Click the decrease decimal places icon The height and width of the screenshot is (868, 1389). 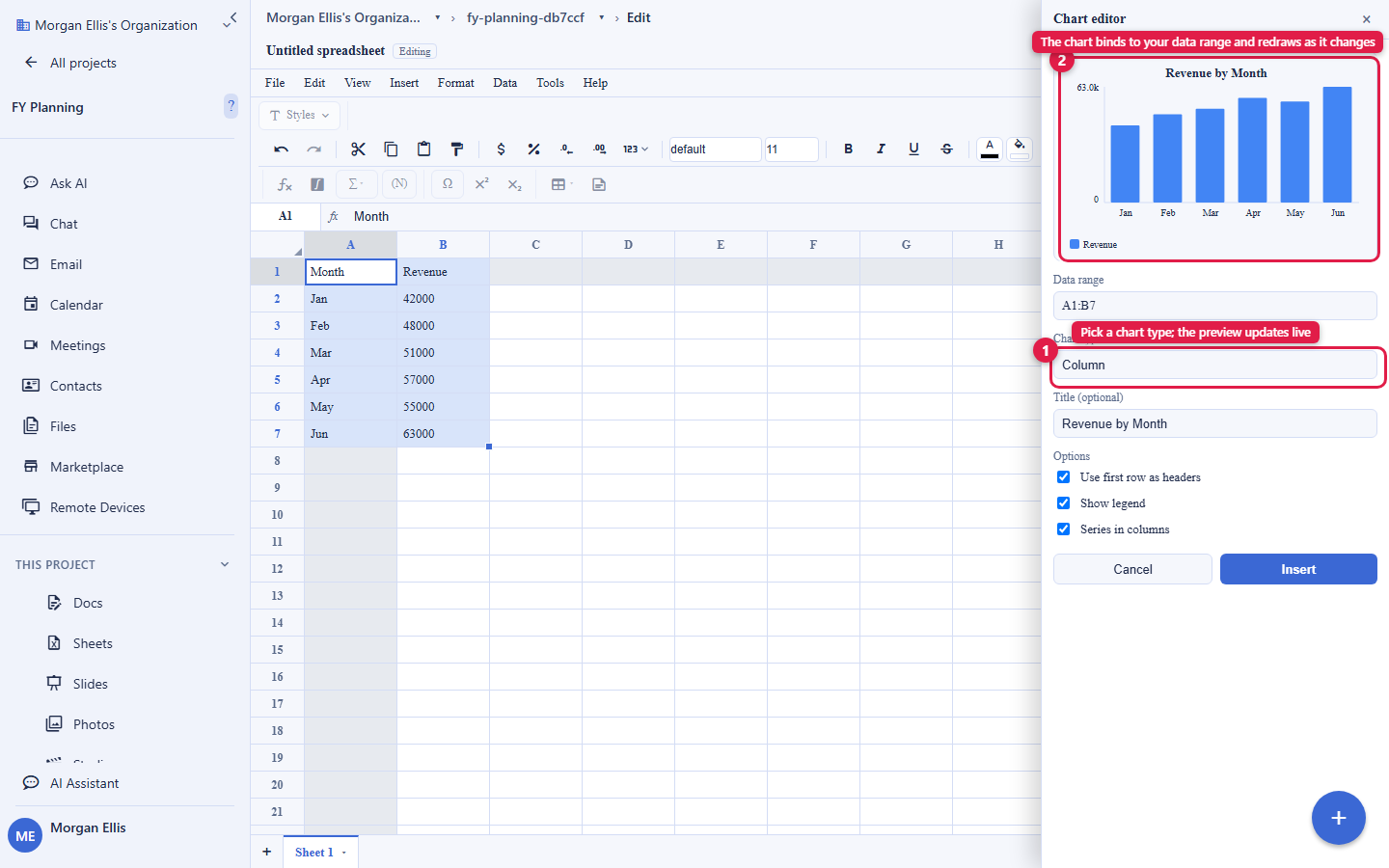[x=566, y=149]
